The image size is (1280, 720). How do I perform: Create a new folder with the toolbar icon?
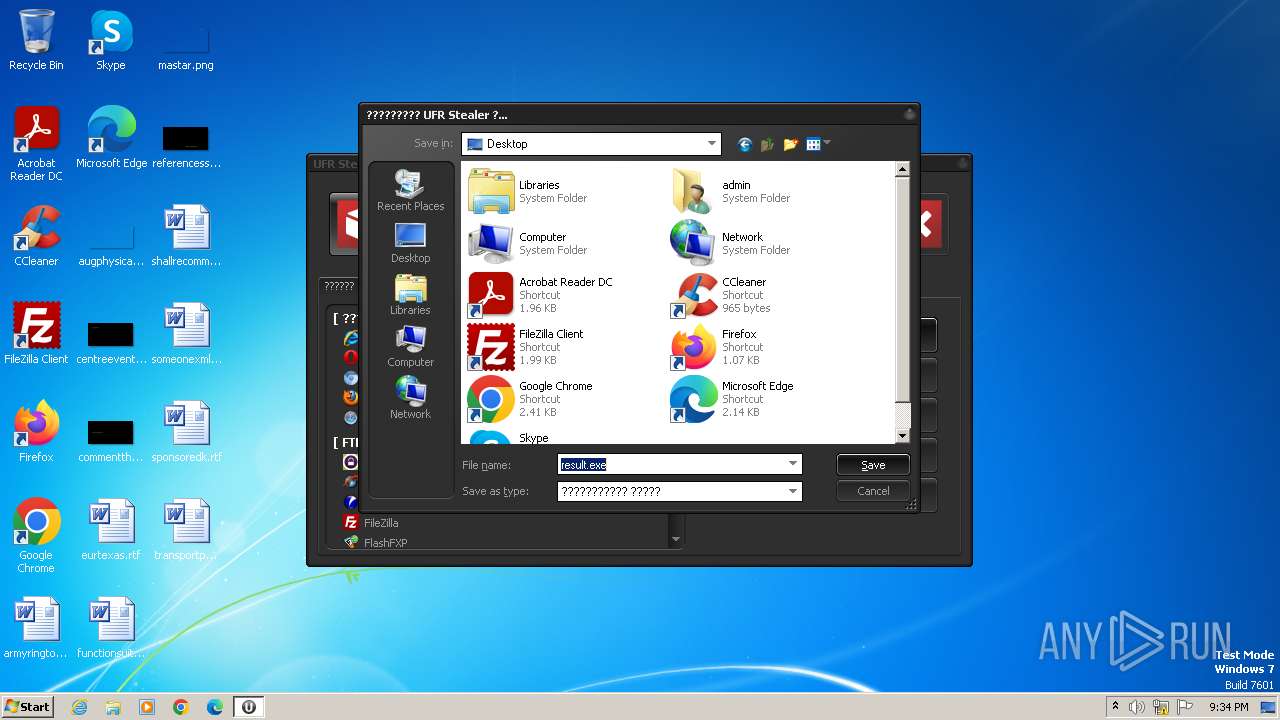coord(790,144)
